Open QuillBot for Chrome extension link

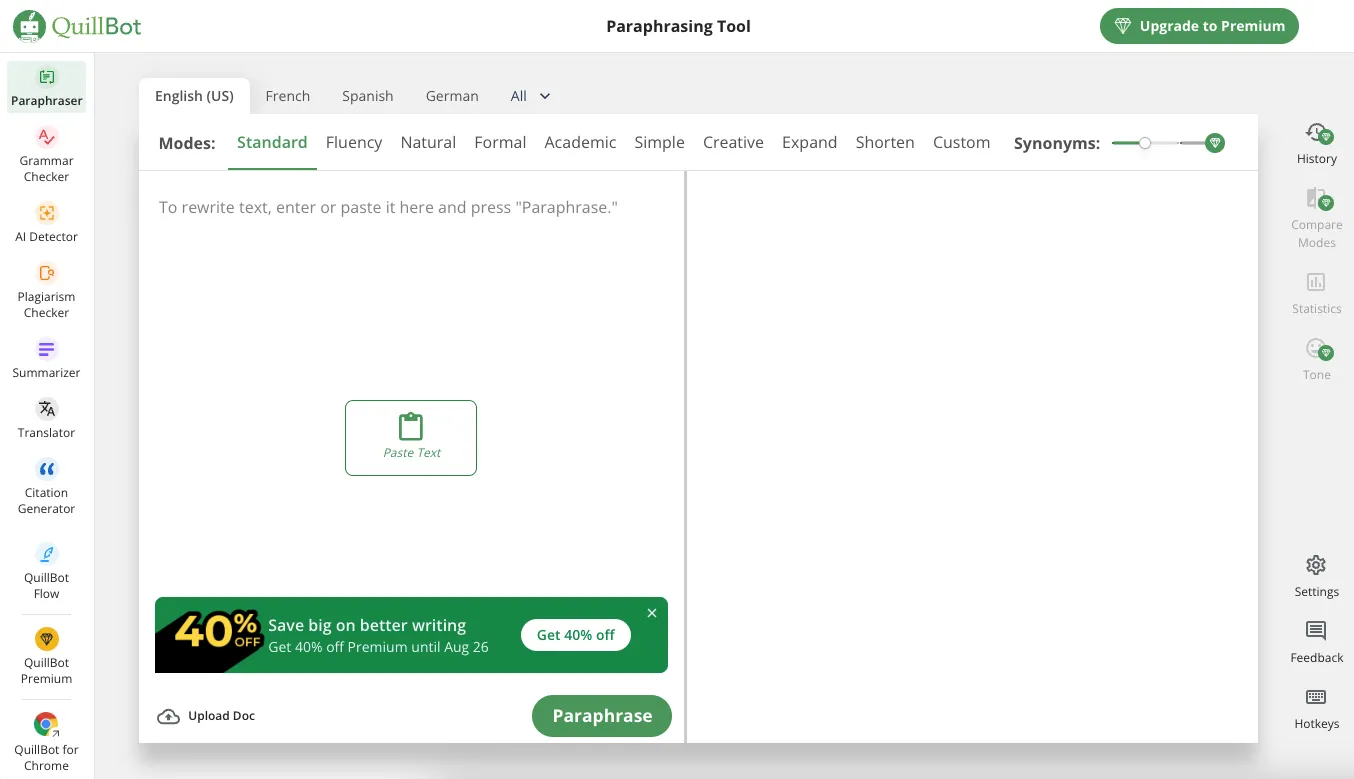[46, 742]
